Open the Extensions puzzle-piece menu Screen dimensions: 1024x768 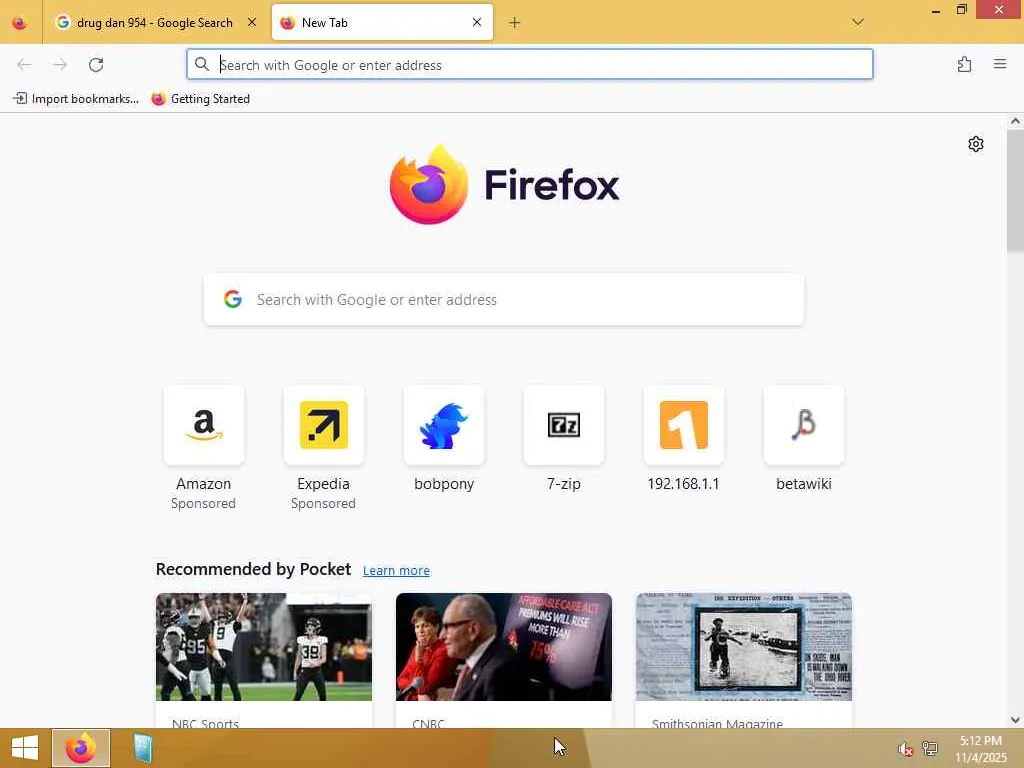(965, 64)
